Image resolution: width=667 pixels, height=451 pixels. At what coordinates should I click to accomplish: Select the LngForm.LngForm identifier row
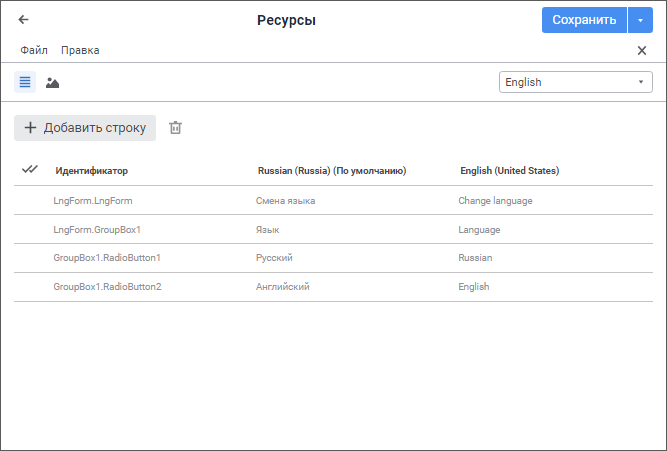(93, 201)
